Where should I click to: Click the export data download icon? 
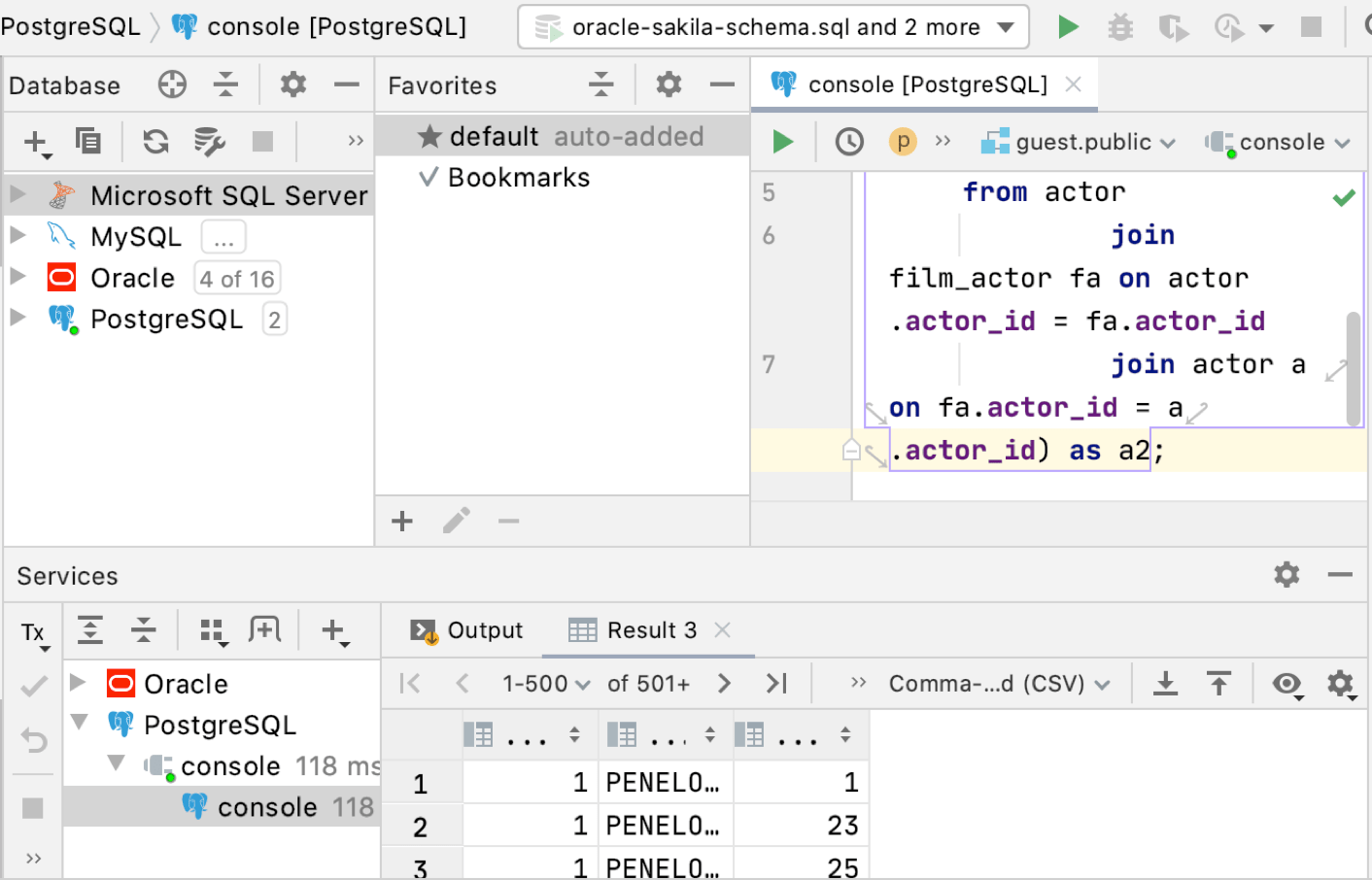[x=1165, y=684]
